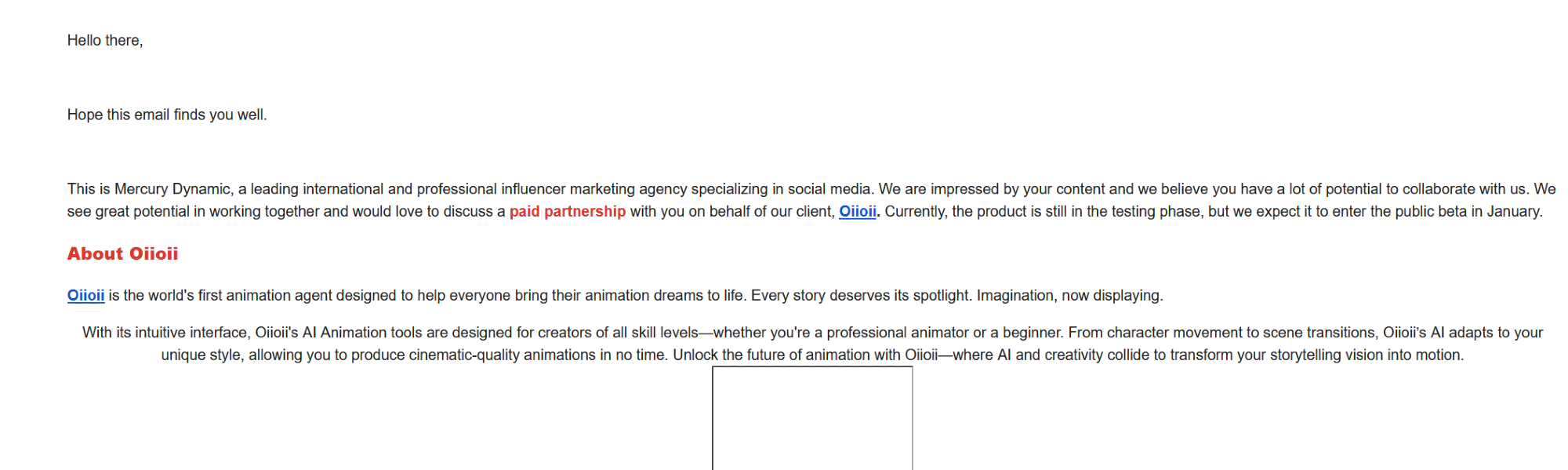
Task: Click 'Every story deserves its spotlight' sentence
Action: click(x=861, y=296)
